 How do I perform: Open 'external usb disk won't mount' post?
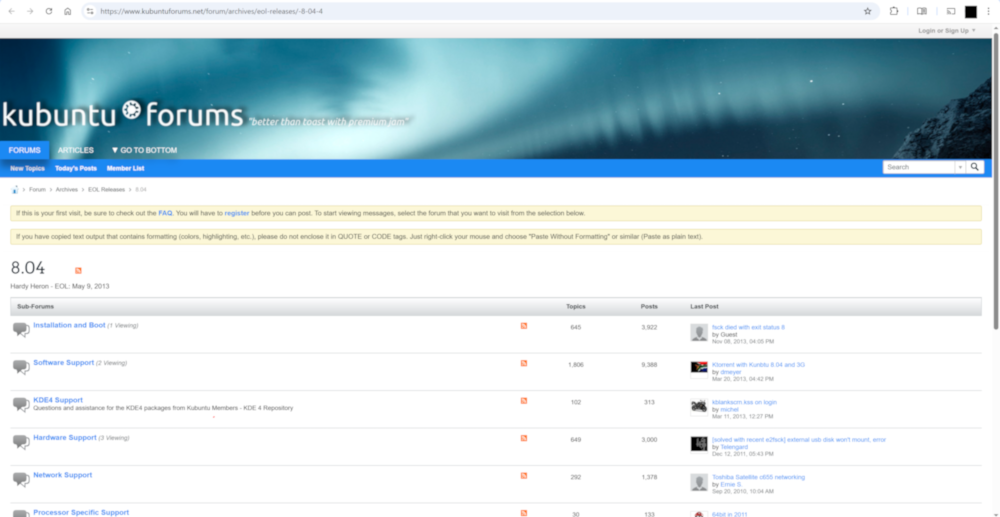(x=798, y=440)
